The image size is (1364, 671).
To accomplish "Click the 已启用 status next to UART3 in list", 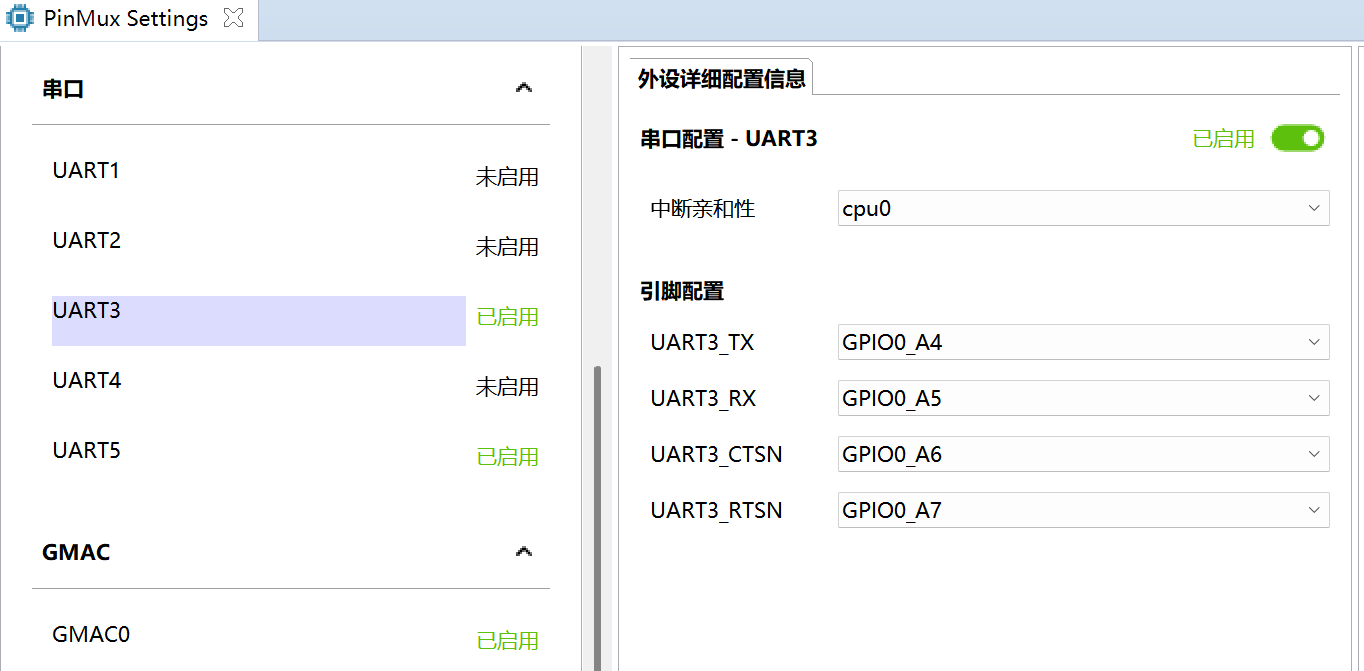I will point(507,317).
